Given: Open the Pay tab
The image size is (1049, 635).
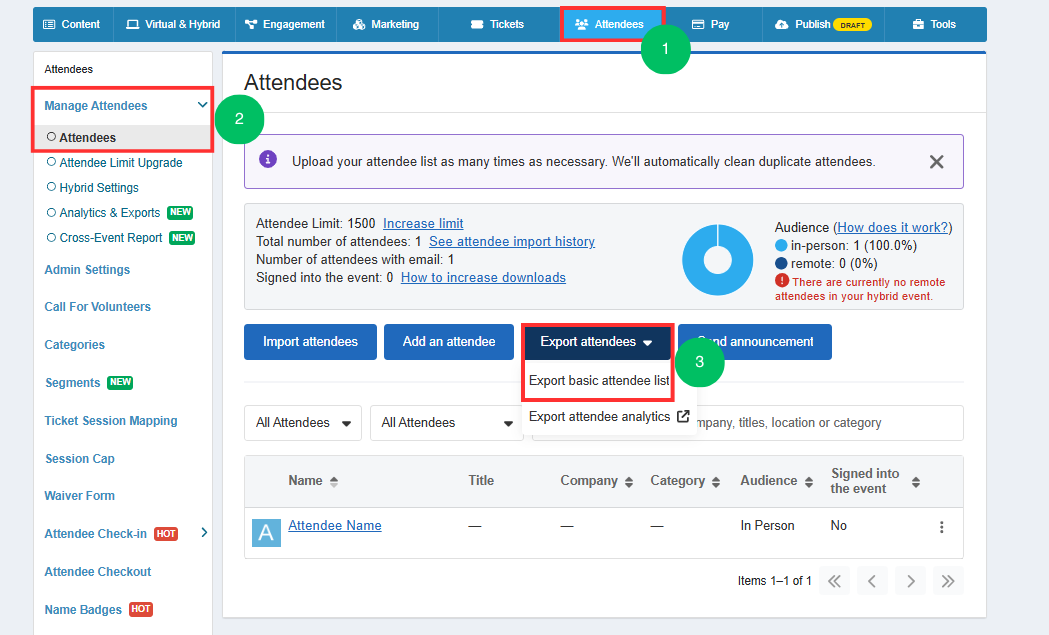Looking at the screenshot, I should point(710,24).
